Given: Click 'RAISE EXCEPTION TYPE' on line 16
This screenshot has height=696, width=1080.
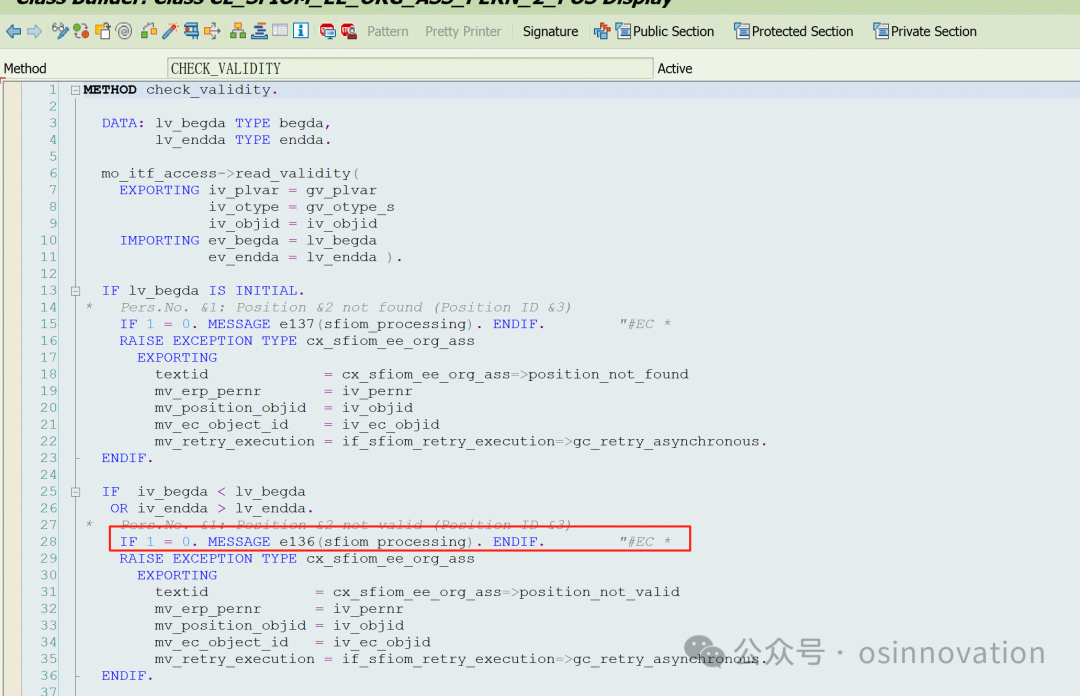Looking at the screenshot, I should [208, 341].
